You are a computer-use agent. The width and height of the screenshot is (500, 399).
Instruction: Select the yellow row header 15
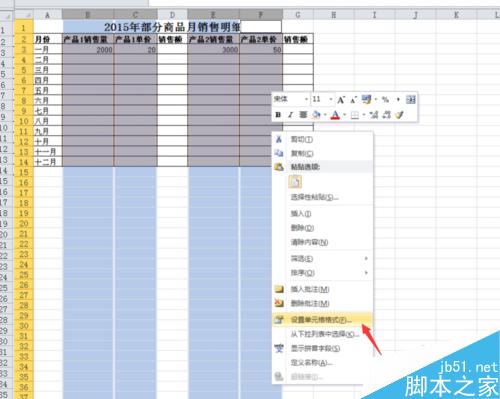(24, 172)
